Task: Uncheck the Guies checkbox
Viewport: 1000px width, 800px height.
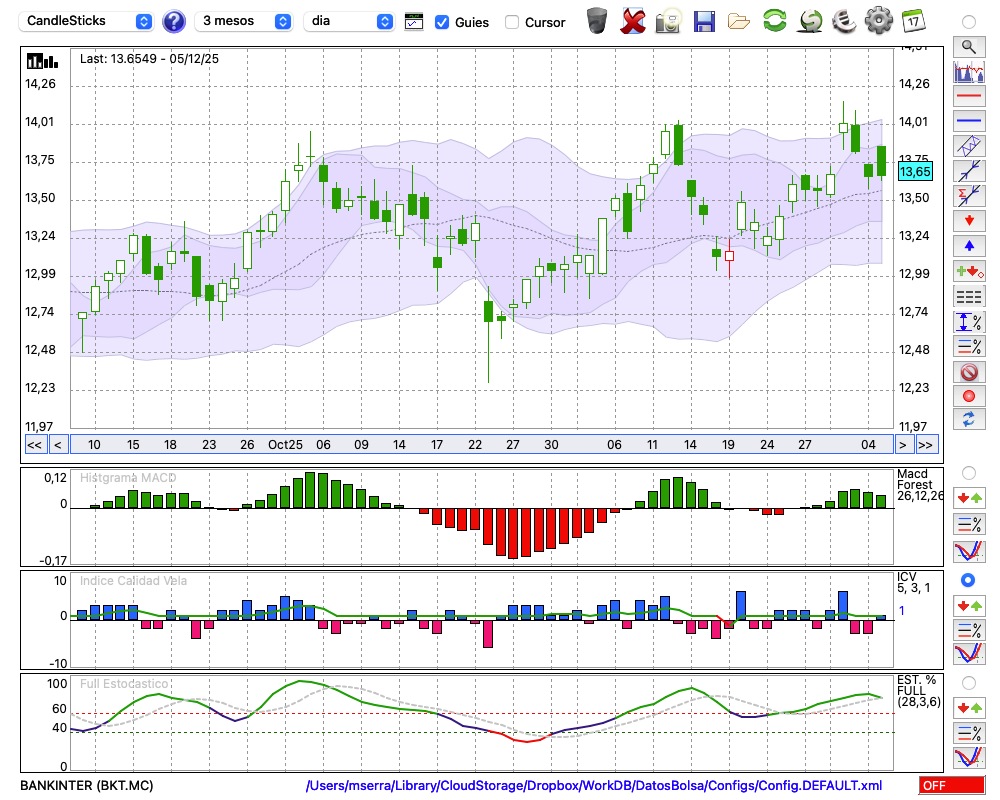Action: coord(442,21)
